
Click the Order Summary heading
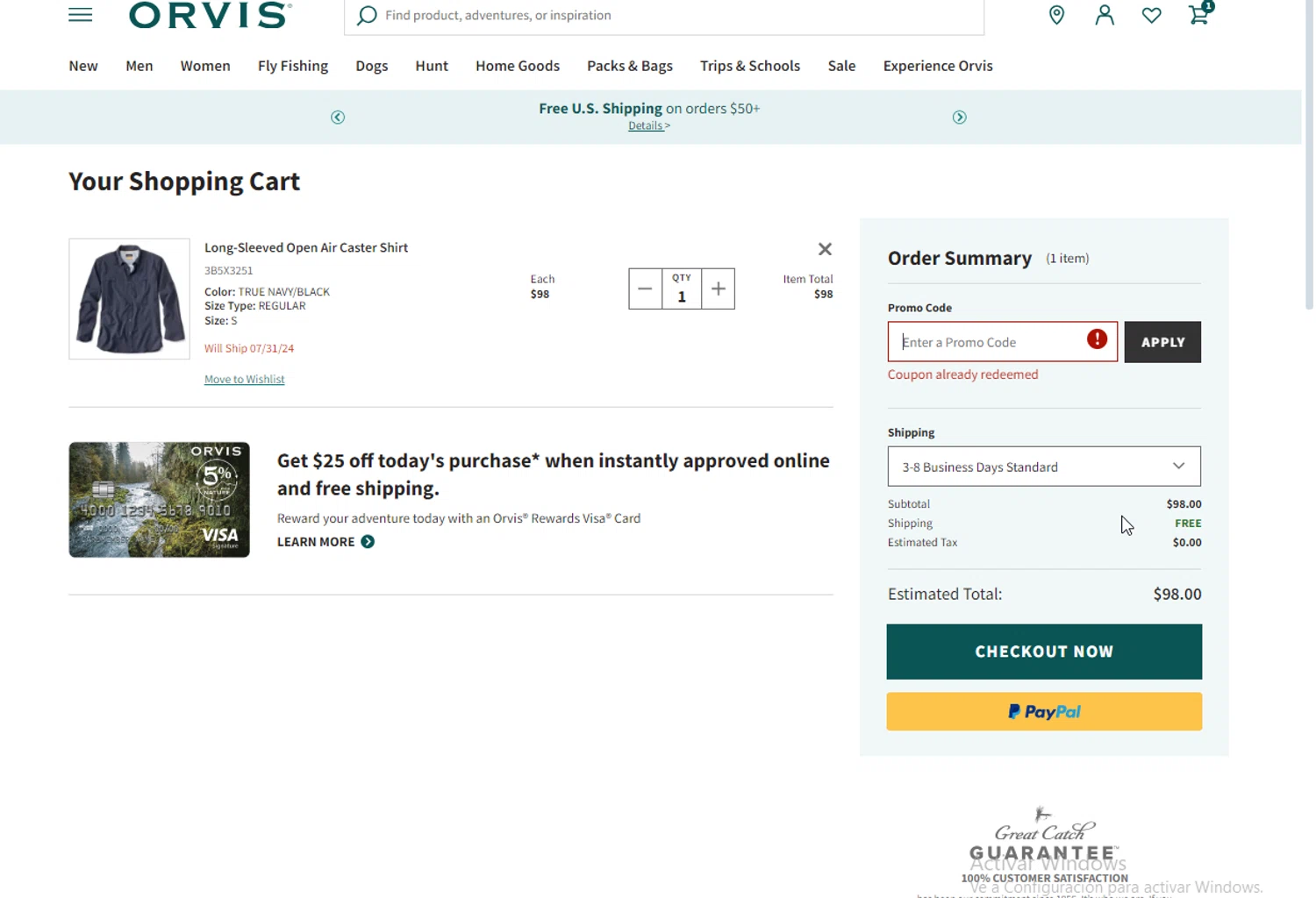960,259
